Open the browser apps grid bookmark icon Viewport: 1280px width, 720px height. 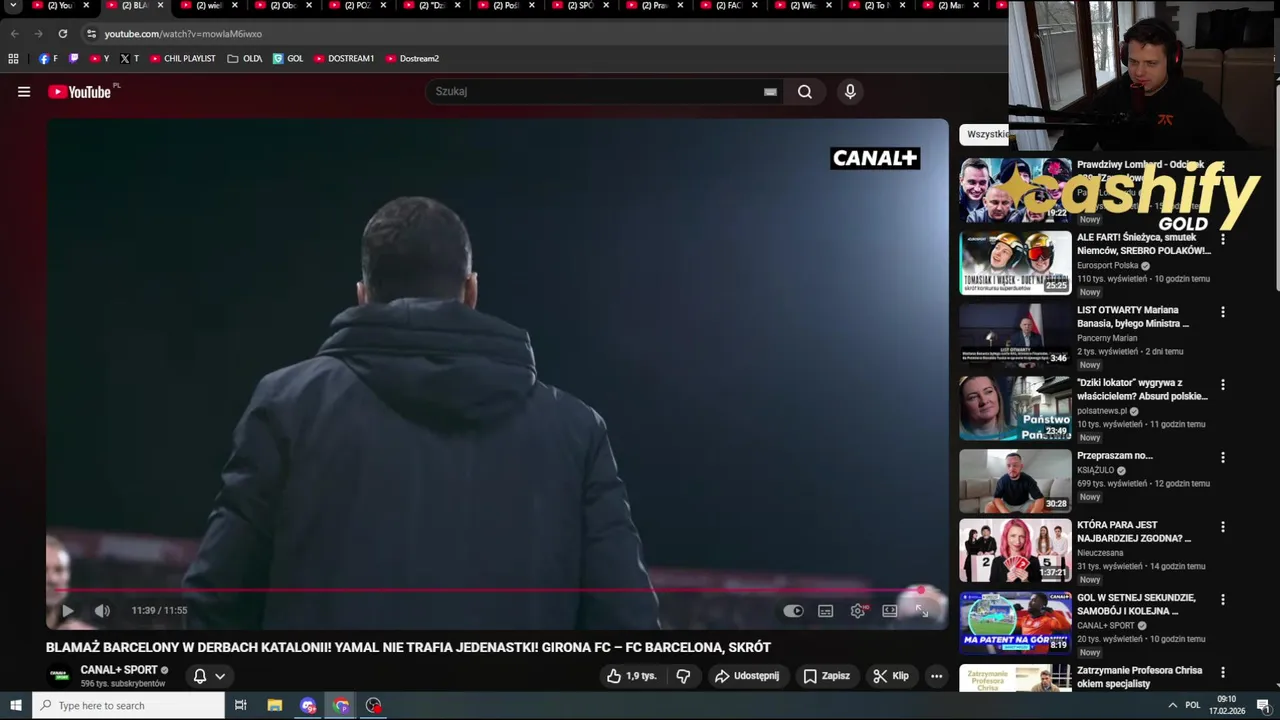click(13, 59)
